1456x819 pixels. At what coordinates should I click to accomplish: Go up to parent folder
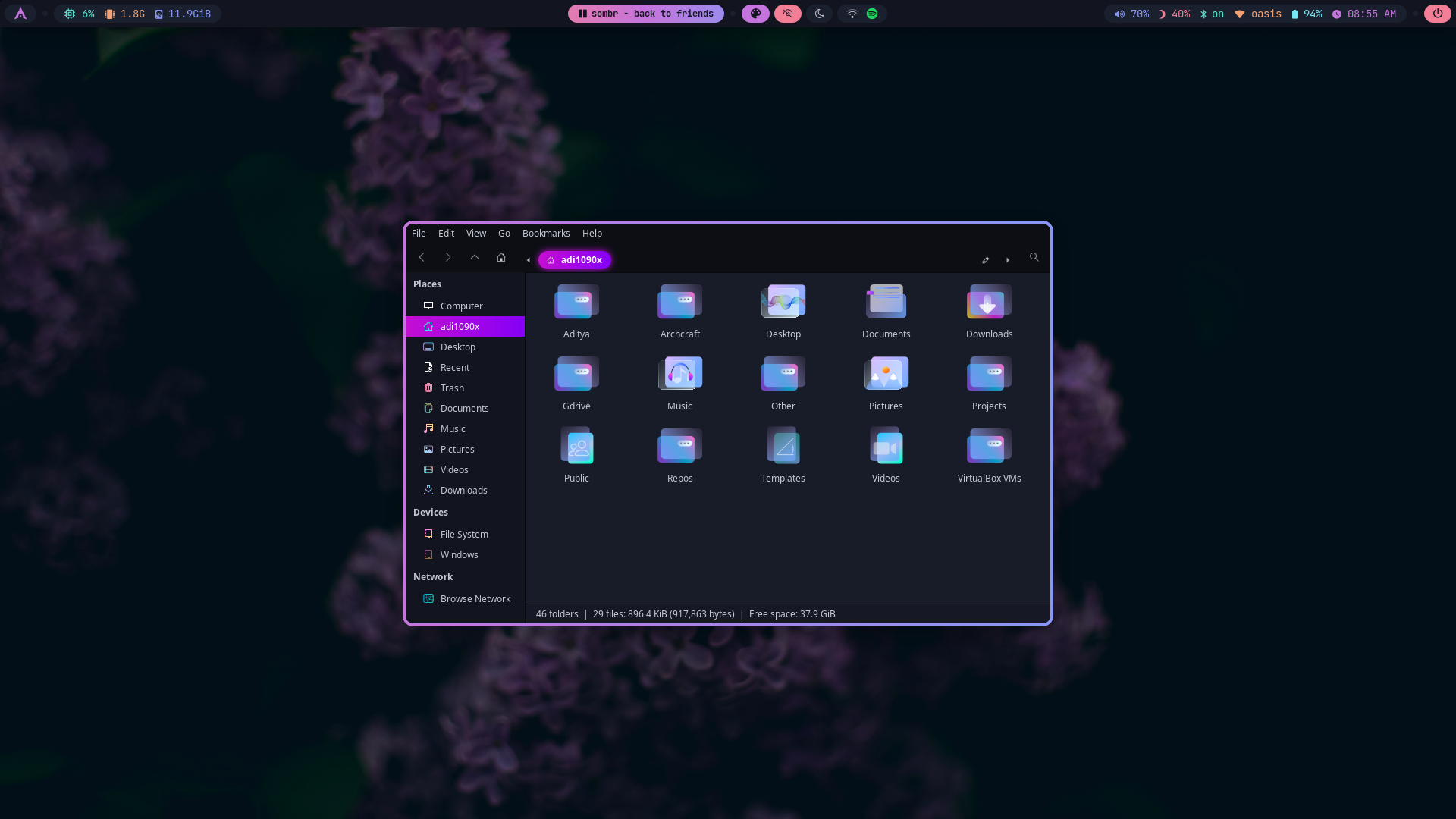475,258
